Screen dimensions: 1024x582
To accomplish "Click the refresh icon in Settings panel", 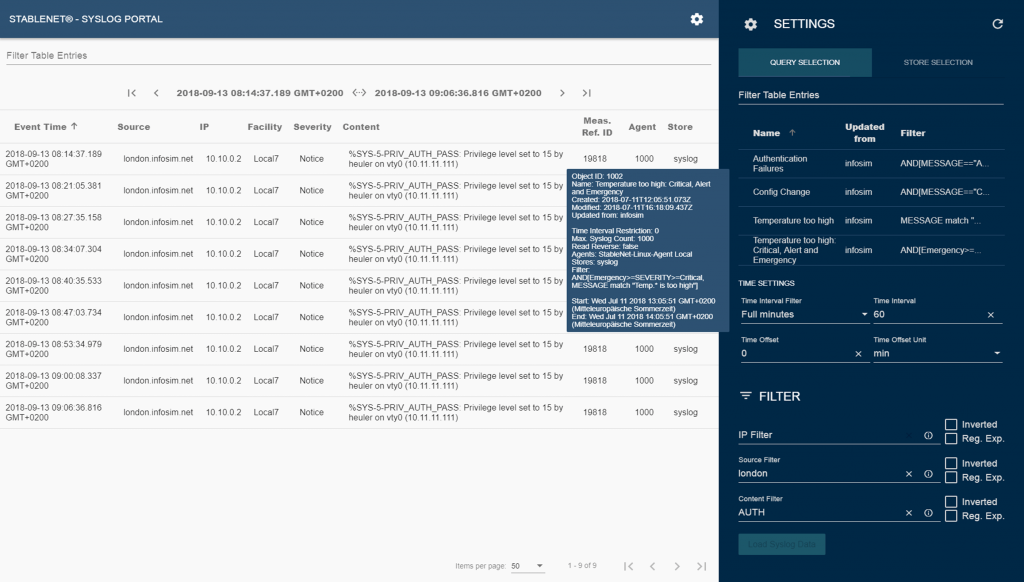I will (996, 24).
